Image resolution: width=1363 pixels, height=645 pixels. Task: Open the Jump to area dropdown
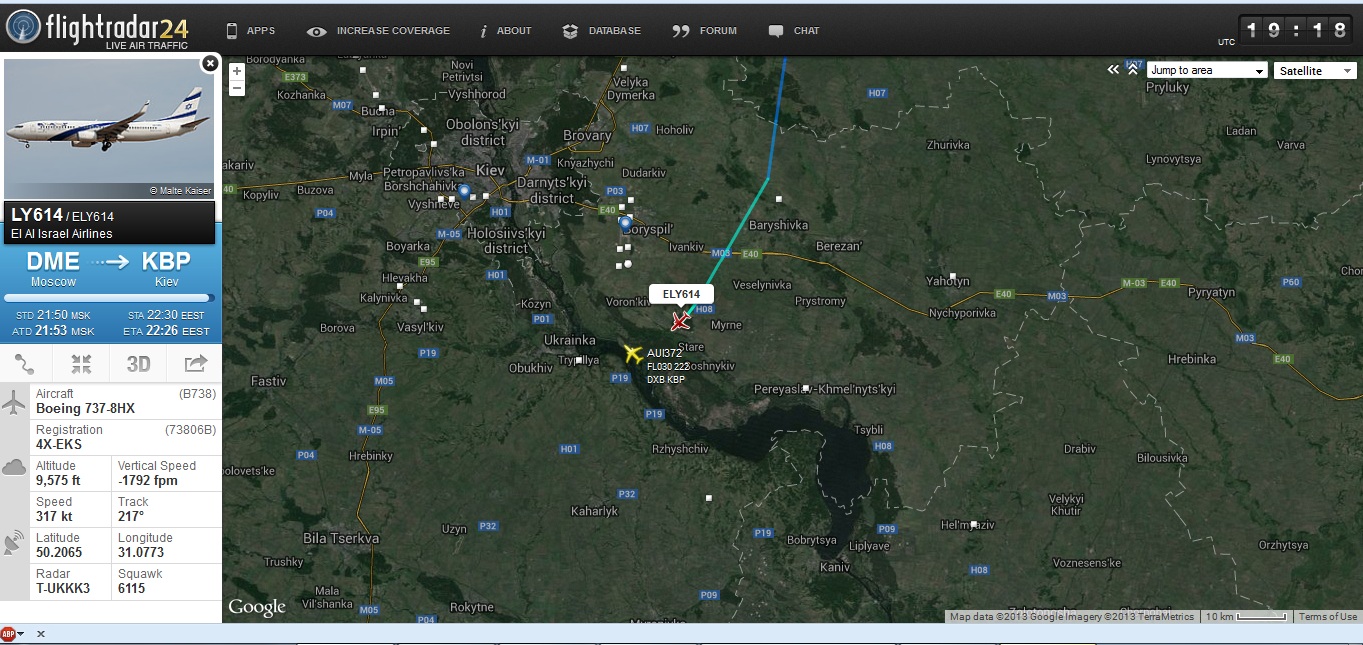click(1207, 71)
